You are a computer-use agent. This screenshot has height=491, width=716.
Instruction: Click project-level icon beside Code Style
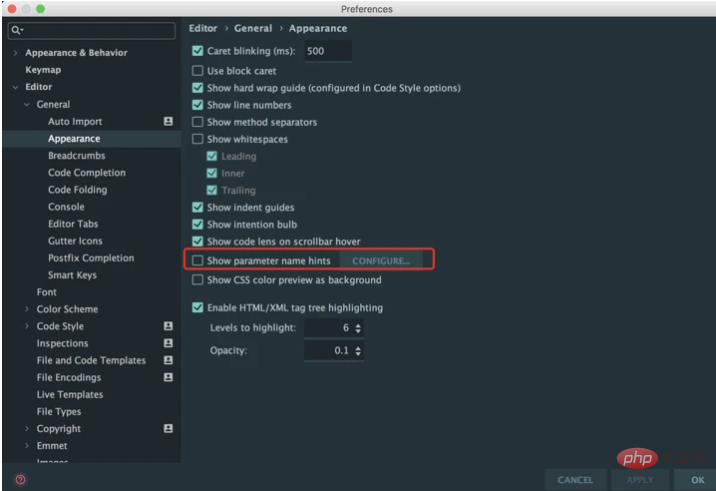[x=168, y=327]
